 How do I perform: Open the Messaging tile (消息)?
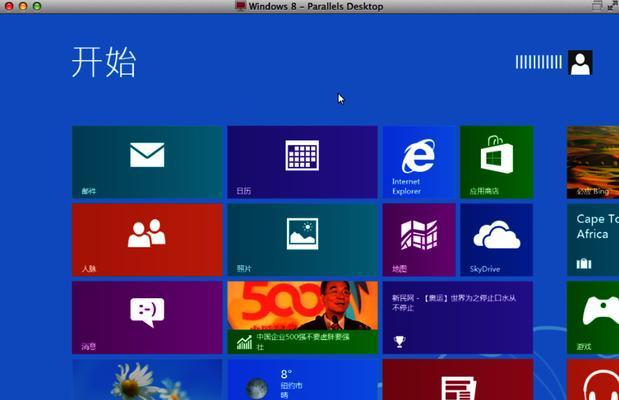(x=147, y=317)
